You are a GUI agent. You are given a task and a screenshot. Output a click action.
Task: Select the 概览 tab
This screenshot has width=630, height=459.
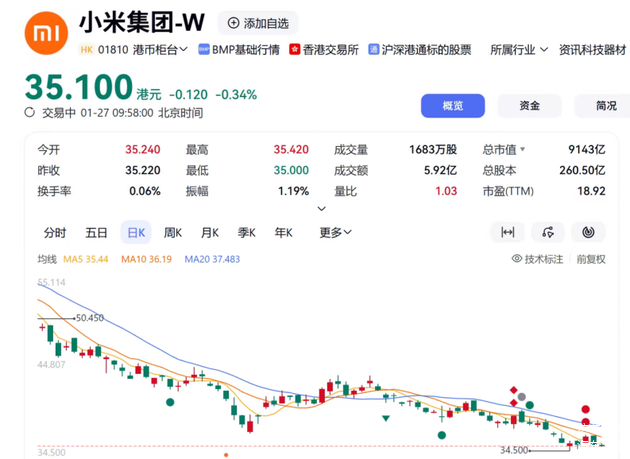tap(452, 106)
